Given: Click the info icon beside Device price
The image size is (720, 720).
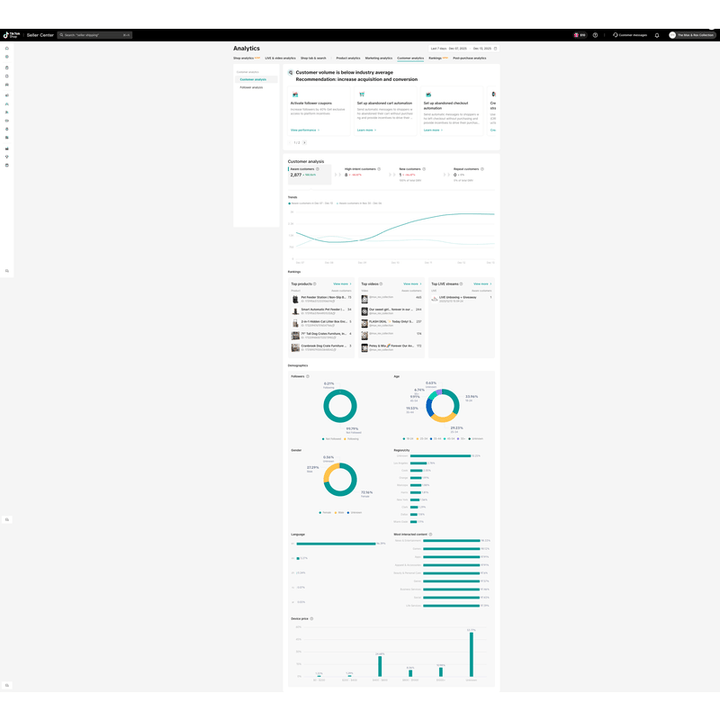Looking at the screenshot, I should pos(311,618).
